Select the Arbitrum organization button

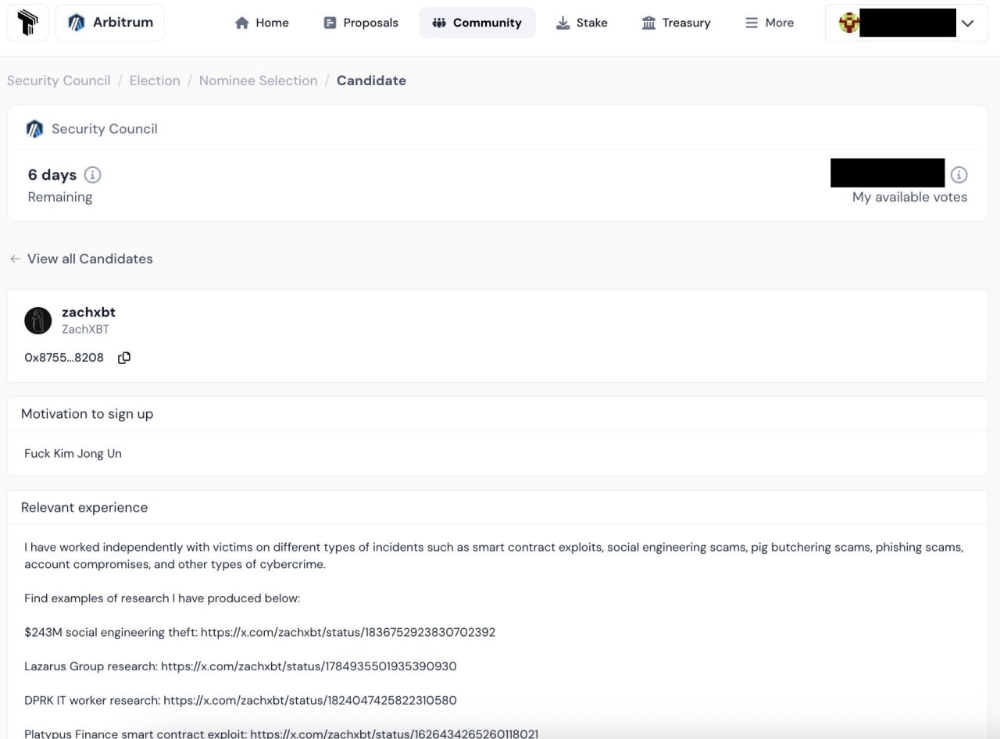(110, 22)
